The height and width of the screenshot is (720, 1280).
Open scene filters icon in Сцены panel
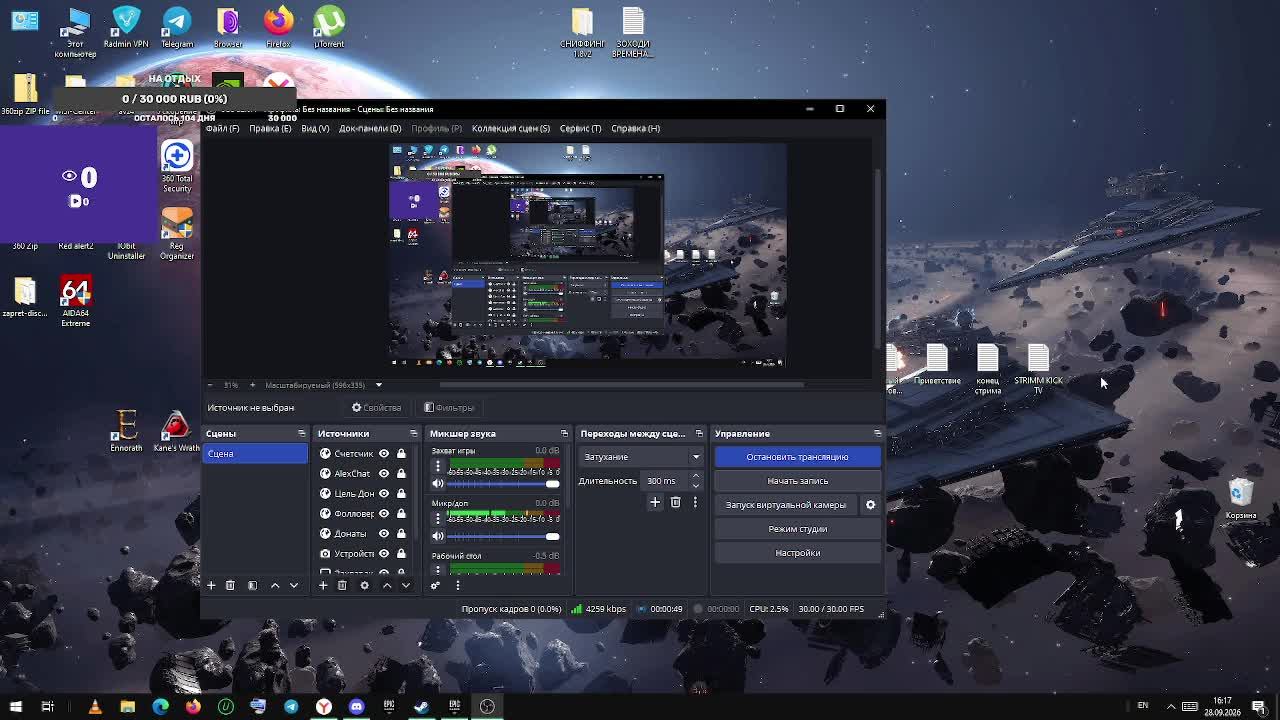click(252, 585)
